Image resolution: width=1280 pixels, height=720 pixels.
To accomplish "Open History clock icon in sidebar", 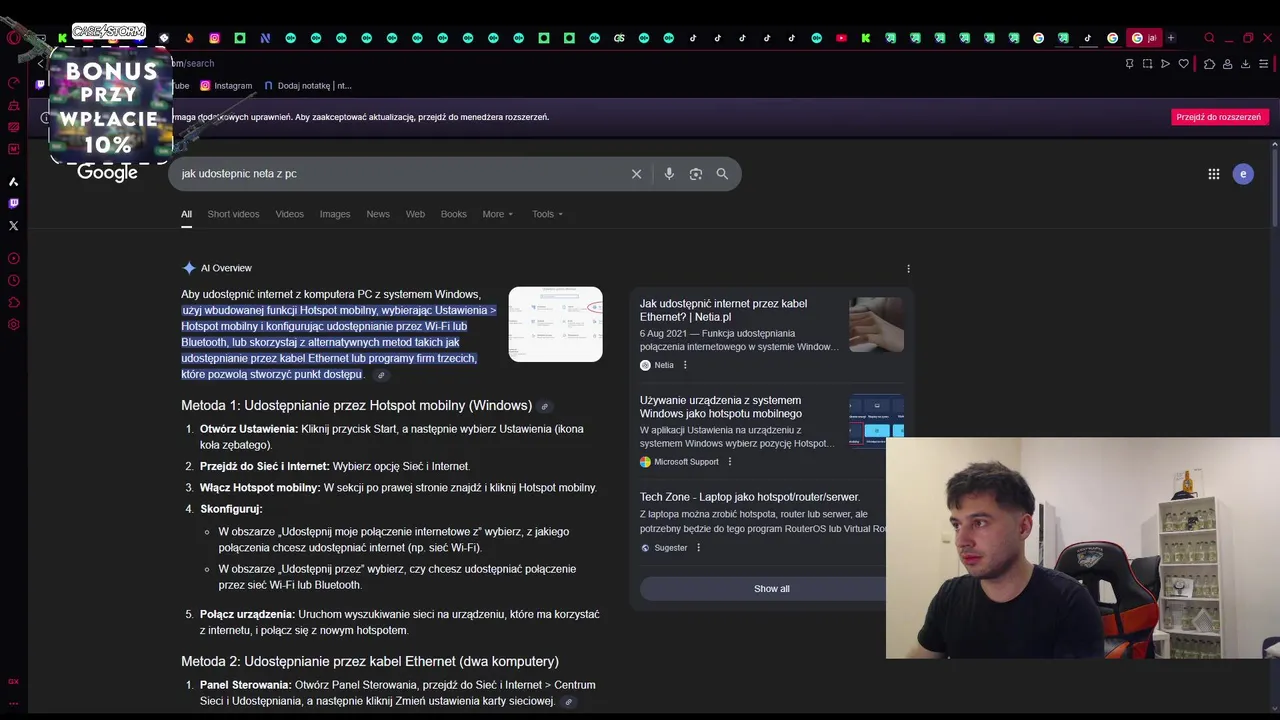I will coord(13,280).
